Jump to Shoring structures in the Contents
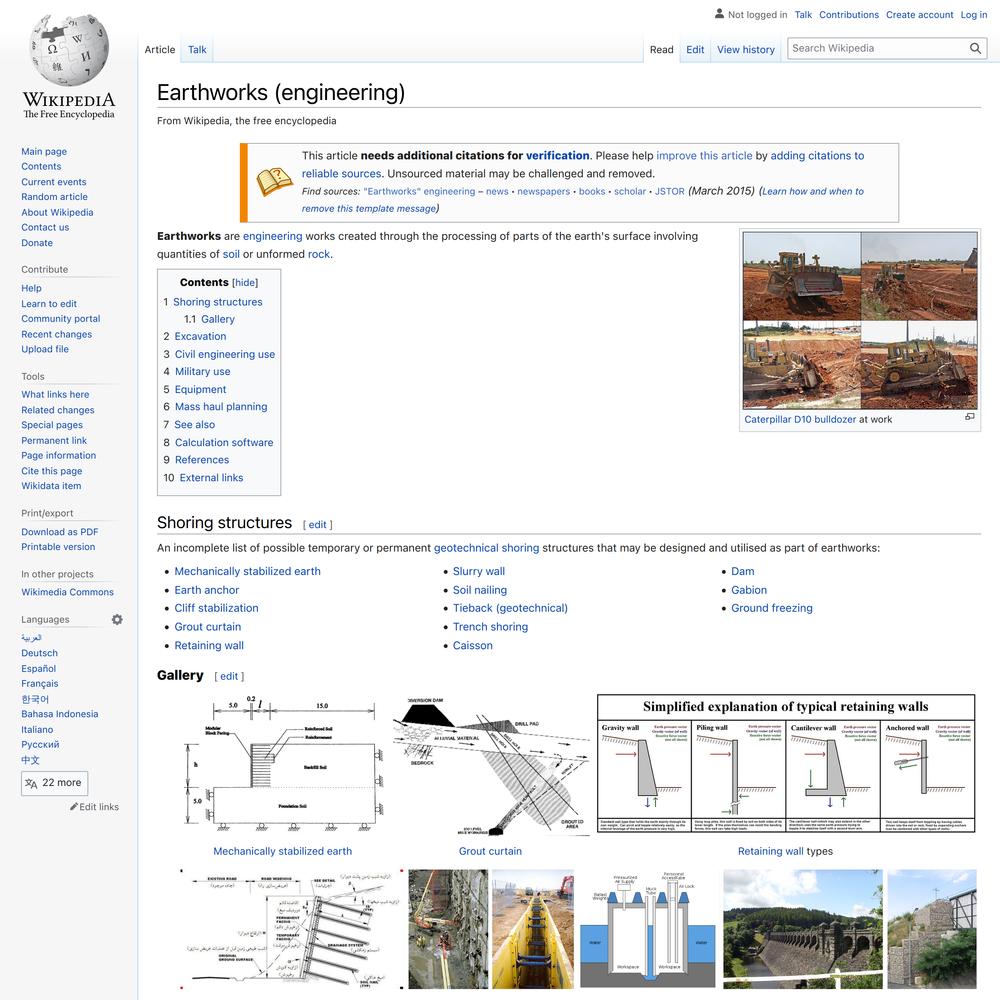Screen dimensions: 1000x1000 point(217,302)
